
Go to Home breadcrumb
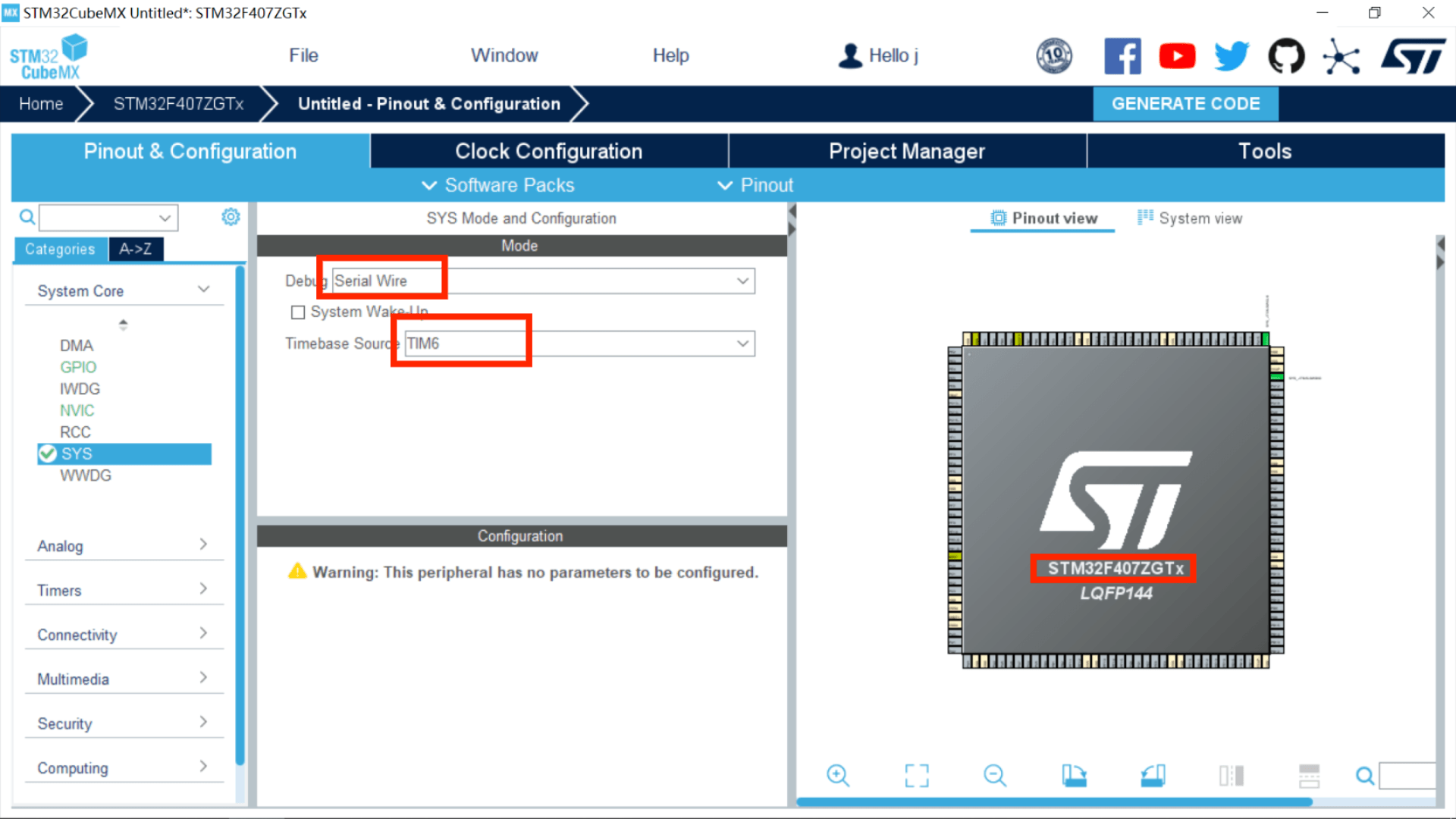[x=41, y=104]
